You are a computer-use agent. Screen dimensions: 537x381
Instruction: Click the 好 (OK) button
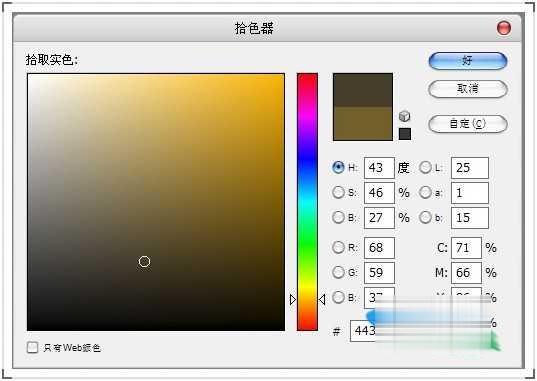tap(467, 61)
